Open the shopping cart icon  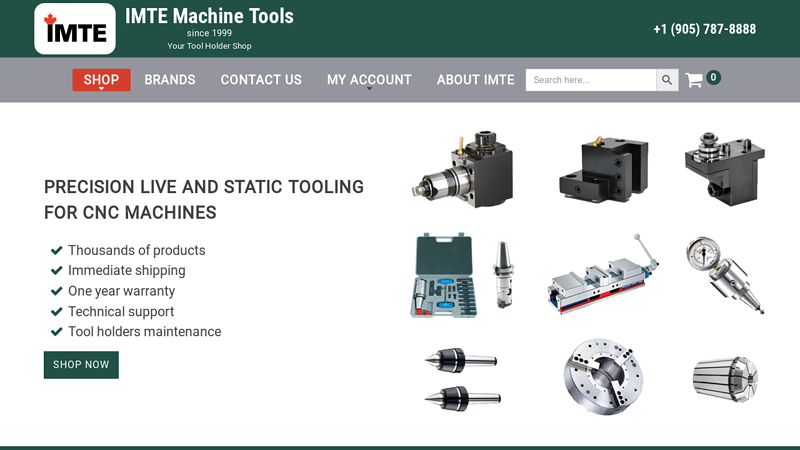coord(694,80)
